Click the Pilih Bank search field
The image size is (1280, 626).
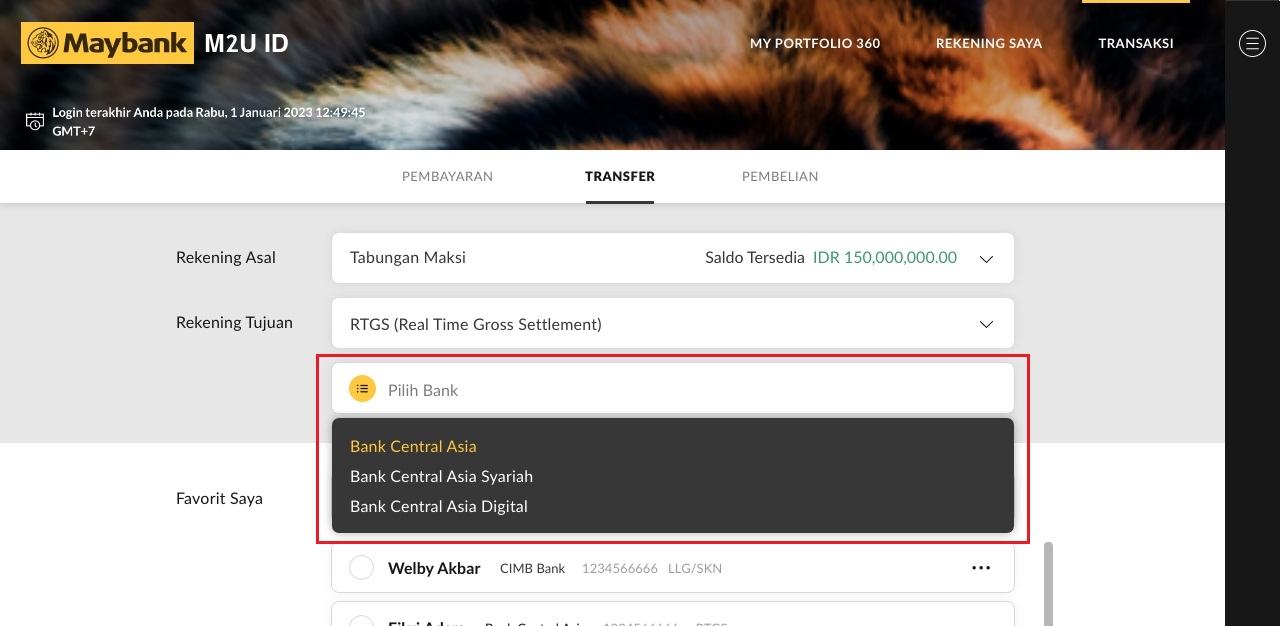(690, 389)
